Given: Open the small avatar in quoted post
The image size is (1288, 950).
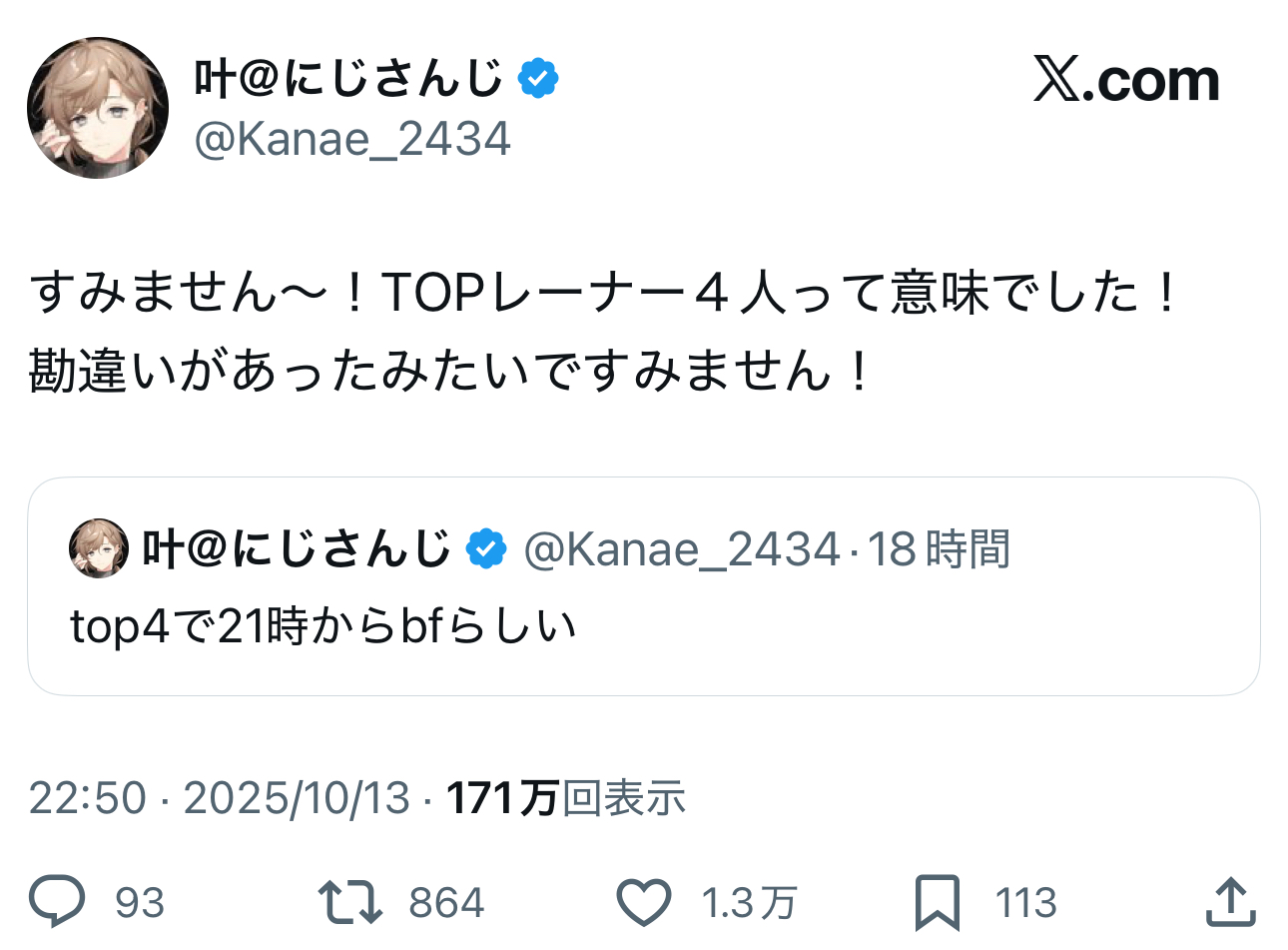Looking at the screenshot, I should tap(98, 548).
